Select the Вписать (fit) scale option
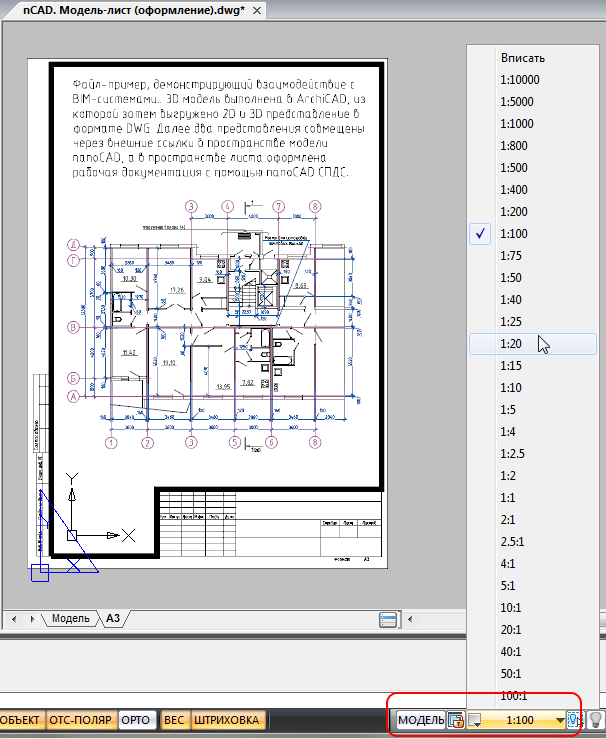The width and height of the screenshot is (606, 739). 532,58
